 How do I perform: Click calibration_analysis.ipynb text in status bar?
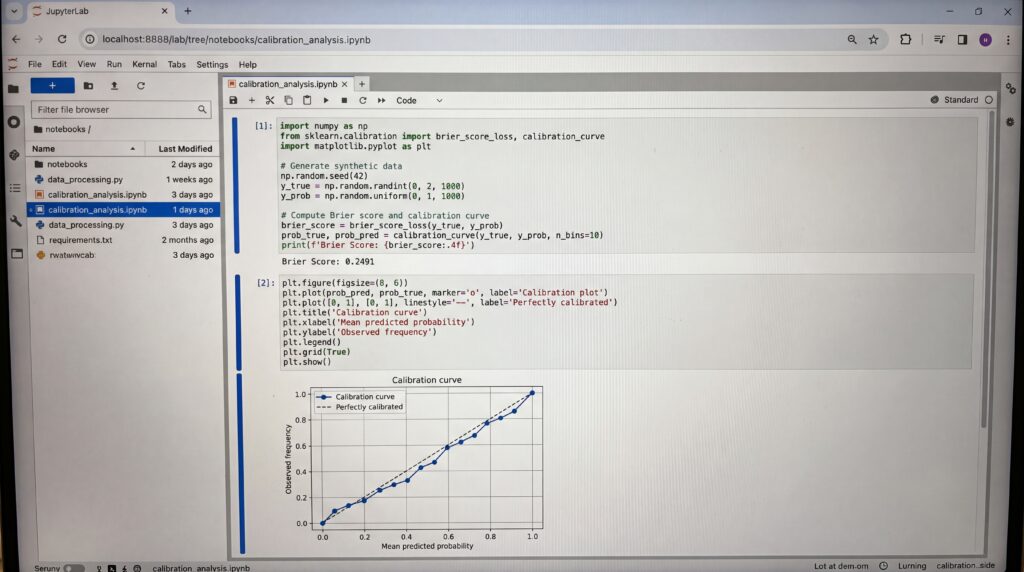tap(201, 568)
